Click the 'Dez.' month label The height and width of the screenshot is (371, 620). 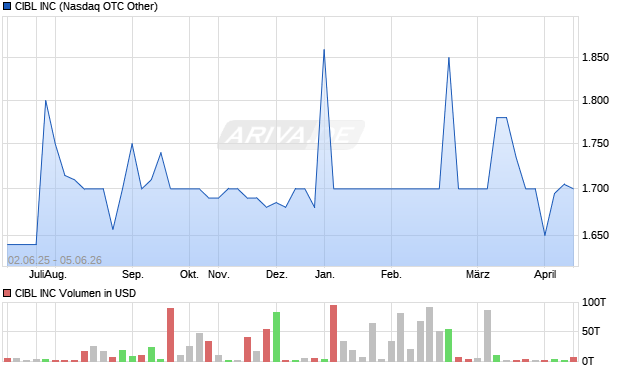pyautogui.click(x=276, y=274)
